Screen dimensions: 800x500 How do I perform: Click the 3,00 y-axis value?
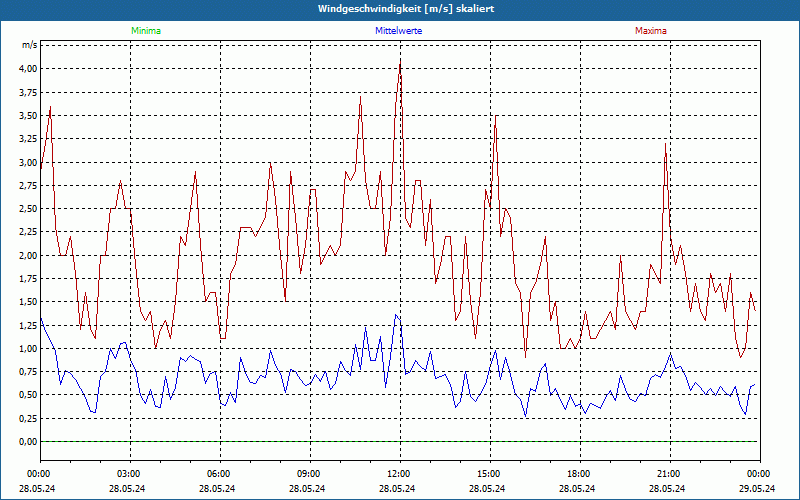(x=28, y=163)
